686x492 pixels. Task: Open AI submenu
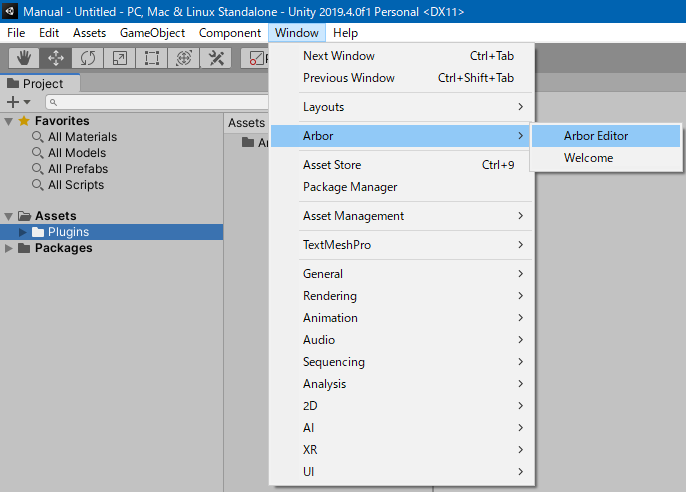coord(402,428)
